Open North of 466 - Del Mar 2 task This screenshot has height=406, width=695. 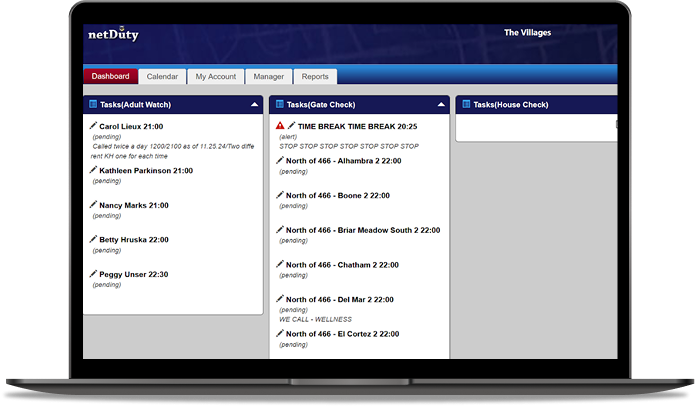pos(340,300)
